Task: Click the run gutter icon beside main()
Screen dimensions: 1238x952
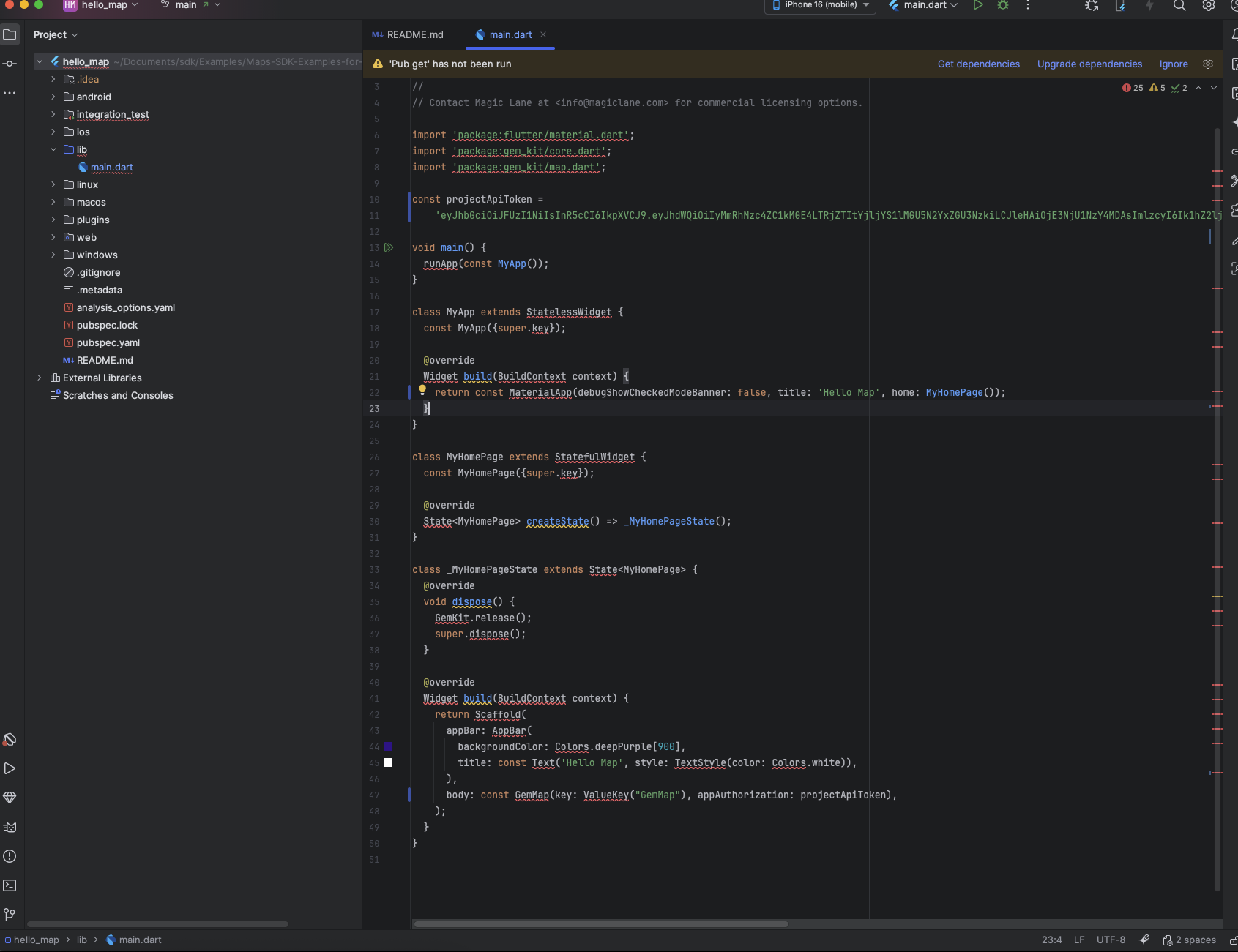Action: (389, 248)
